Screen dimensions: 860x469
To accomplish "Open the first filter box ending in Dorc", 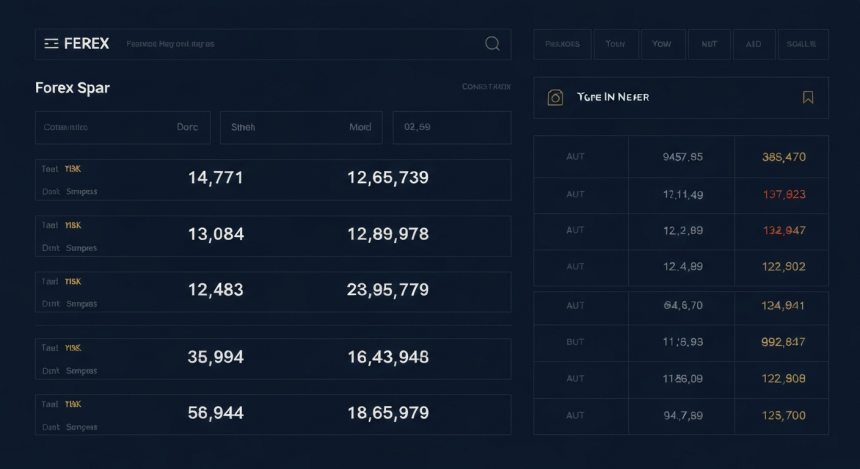I will (123, 128).
